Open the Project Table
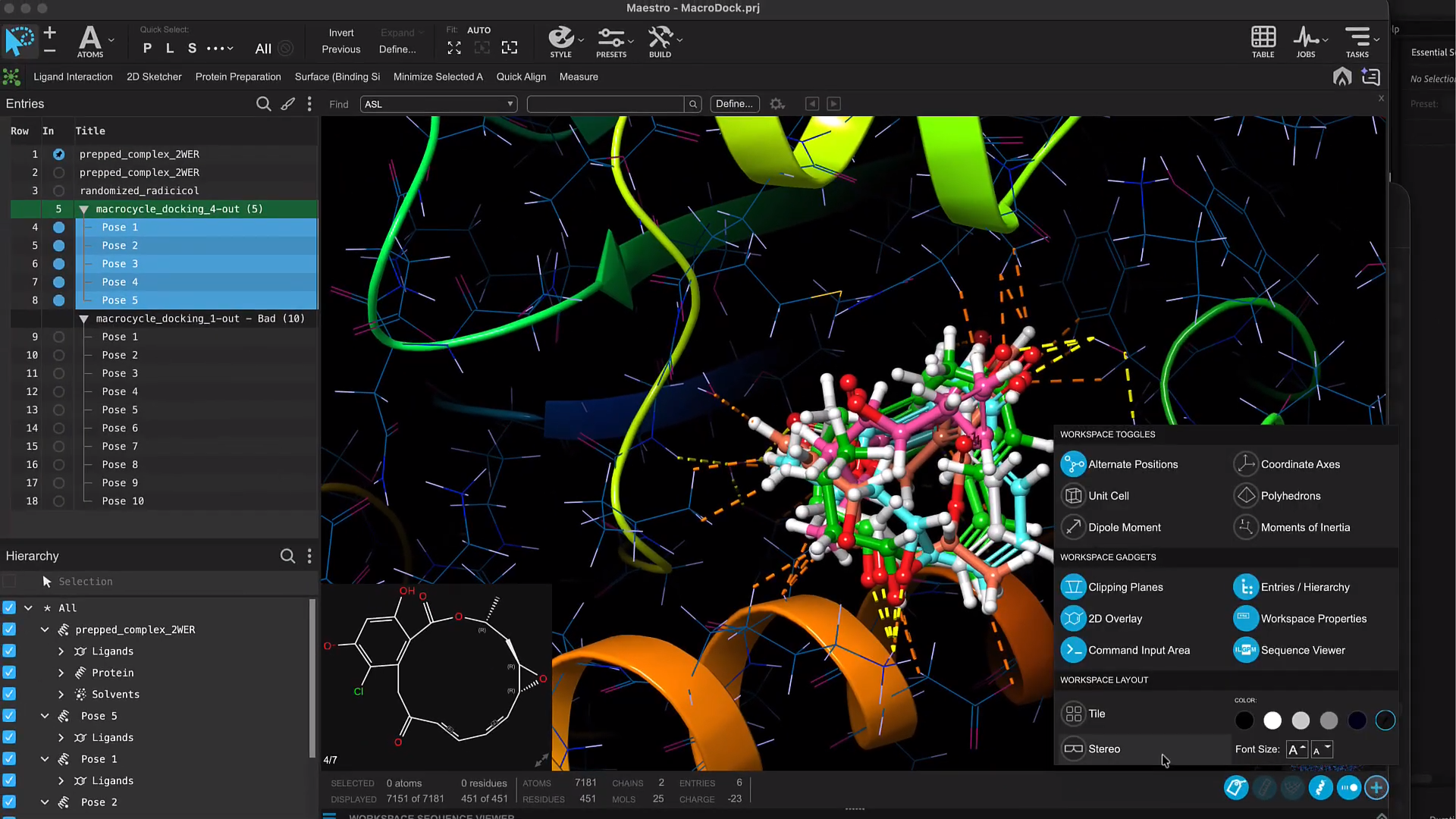Viewport: 1456px width, 819px height. 1263,42
